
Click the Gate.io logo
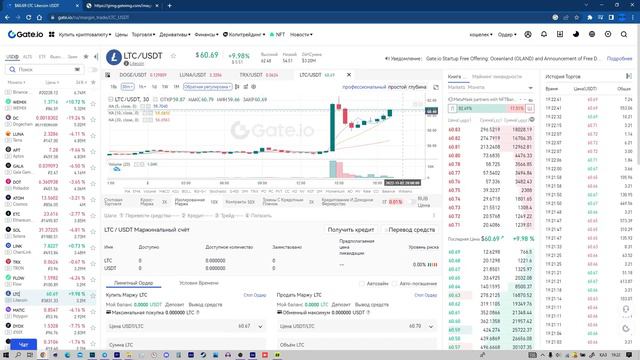tap(25, 35)
